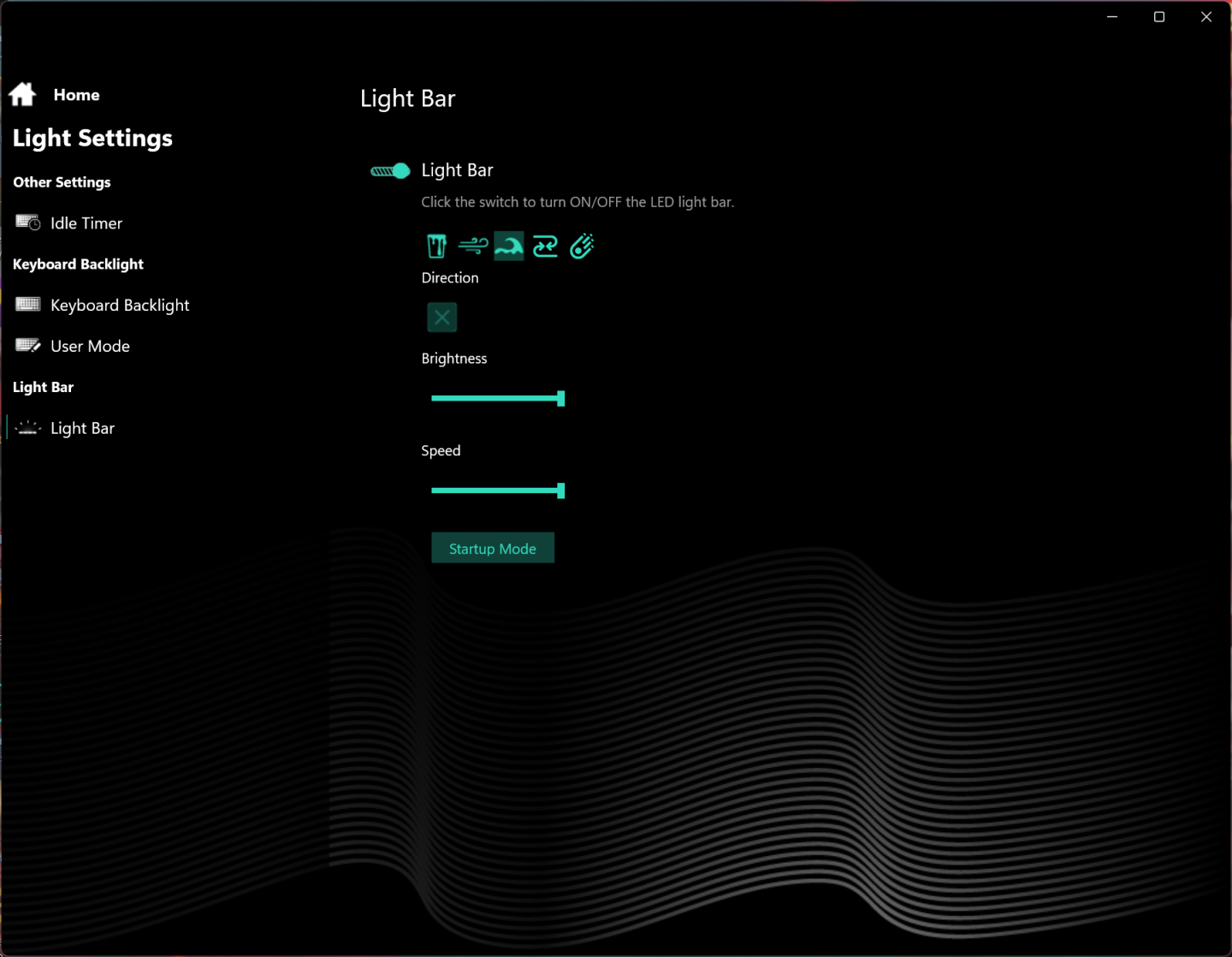This screenshot has height=957, width=1232.
Task: Maximize the application window
Action: pyautogui.click(x=1159, y=17)
